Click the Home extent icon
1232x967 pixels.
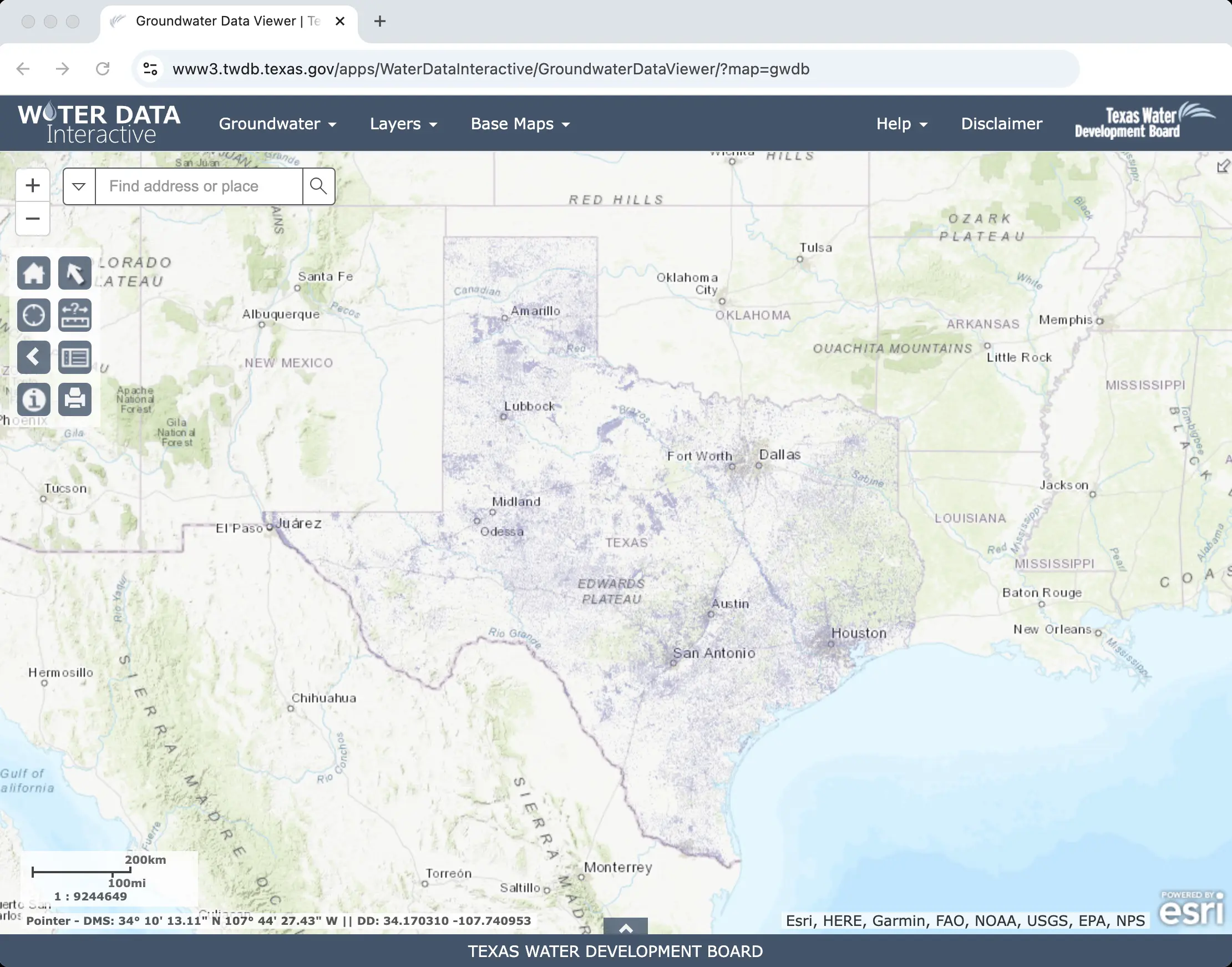tap(33, 273)
